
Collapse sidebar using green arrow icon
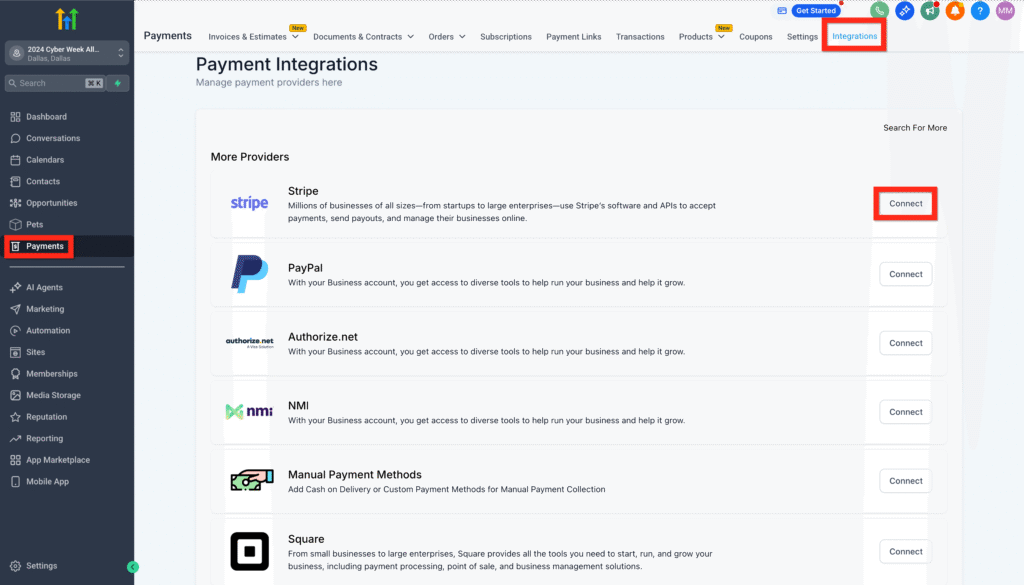click(x=133, y=567)
